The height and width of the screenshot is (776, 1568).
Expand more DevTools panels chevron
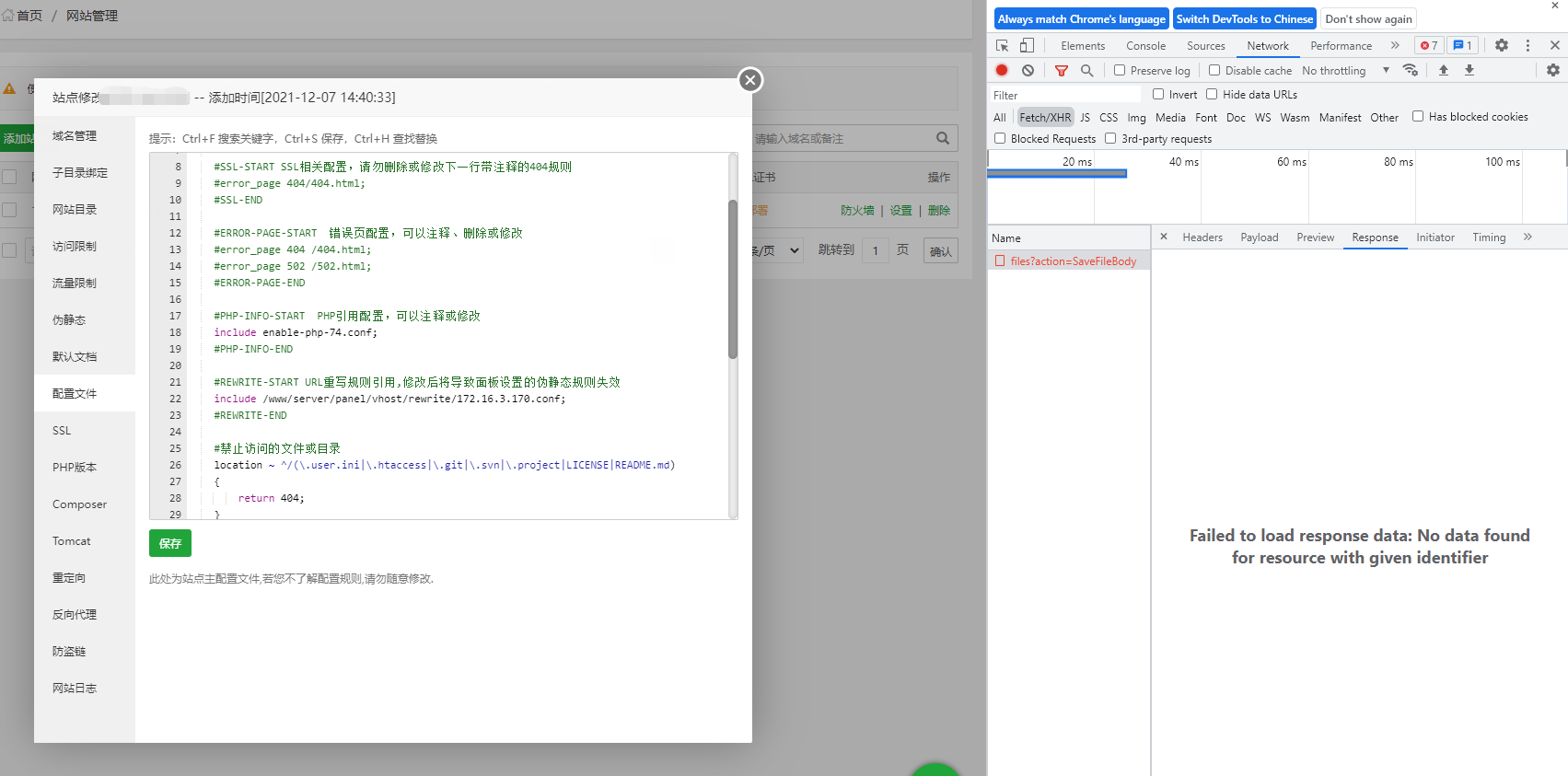pyautogui.click(x=1395, y=45)
